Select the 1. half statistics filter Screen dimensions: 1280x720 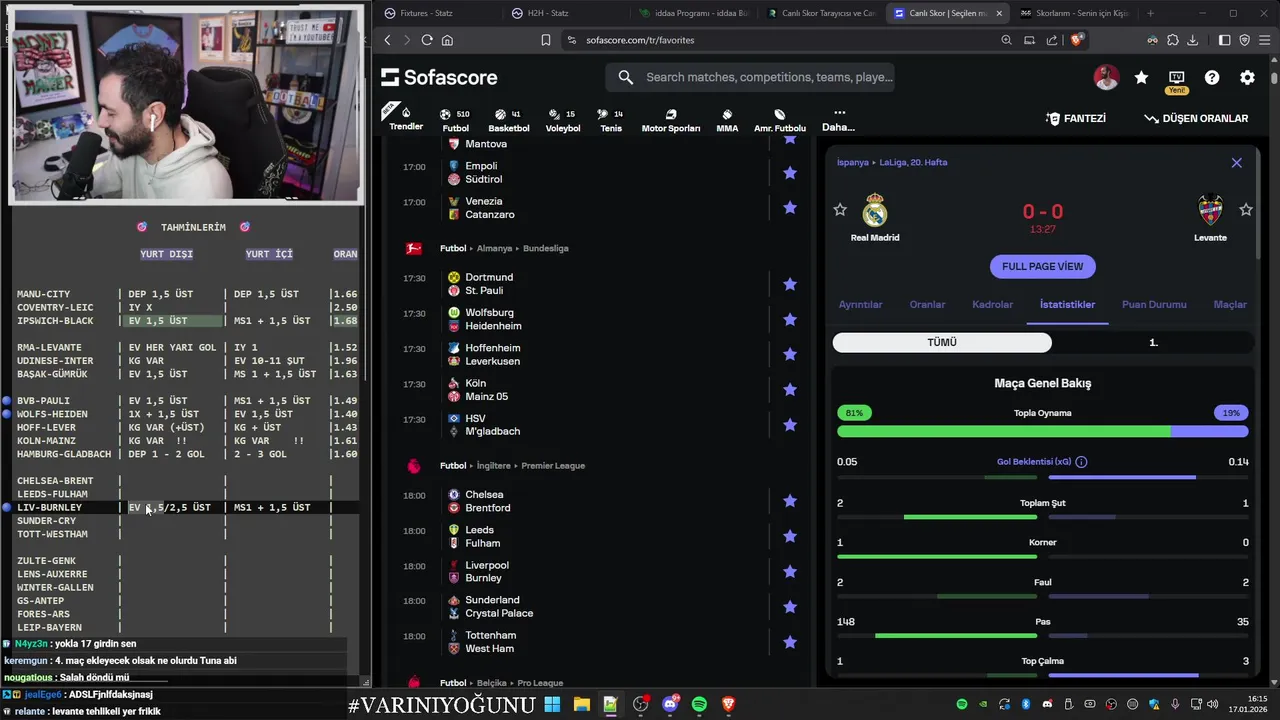pyautogui.click(x=1153, y=342)
